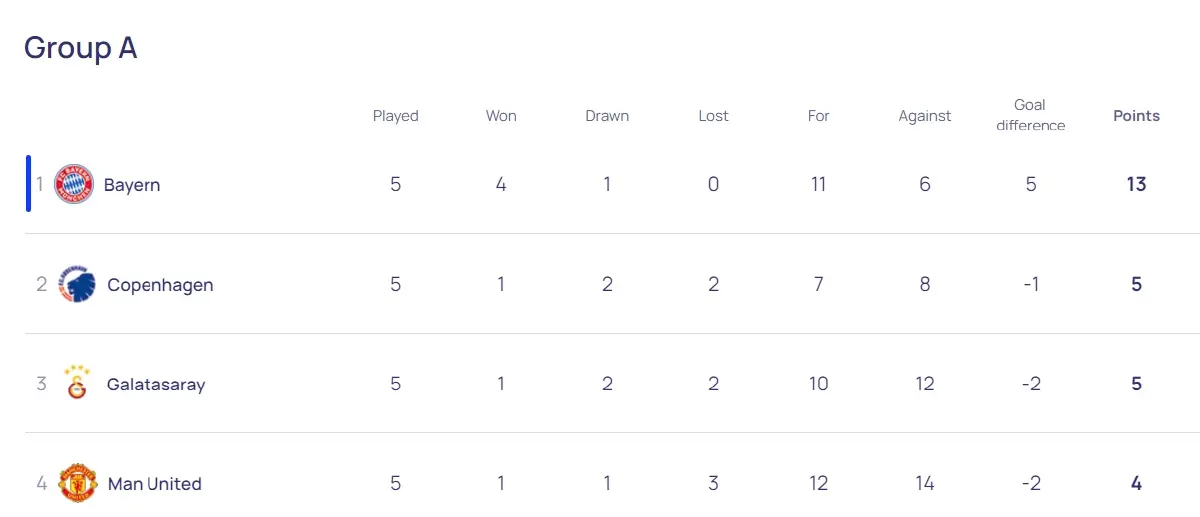Screen dimensions: 1200x517
Task: Click the Bayern club crest icon
Action: [74, 184]
